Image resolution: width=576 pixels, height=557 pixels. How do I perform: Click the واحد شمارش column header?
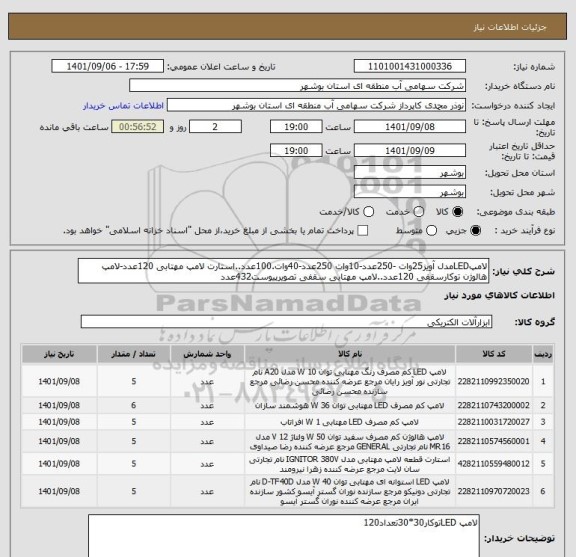click(207, 354)
